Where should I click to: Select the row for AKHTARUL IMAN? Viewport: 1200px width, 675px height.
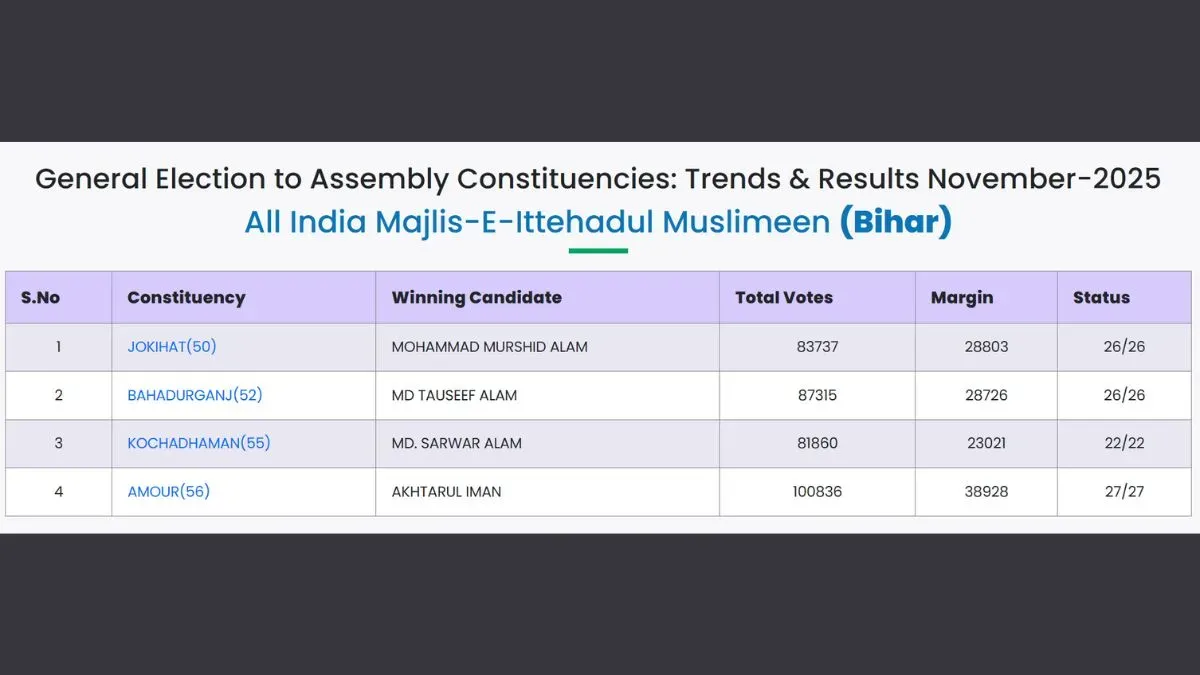446,491
